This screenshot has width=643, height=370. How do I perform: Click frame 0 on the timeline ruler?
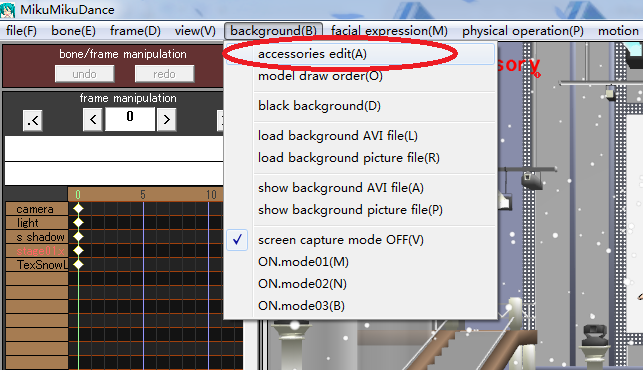pos(78,194)
